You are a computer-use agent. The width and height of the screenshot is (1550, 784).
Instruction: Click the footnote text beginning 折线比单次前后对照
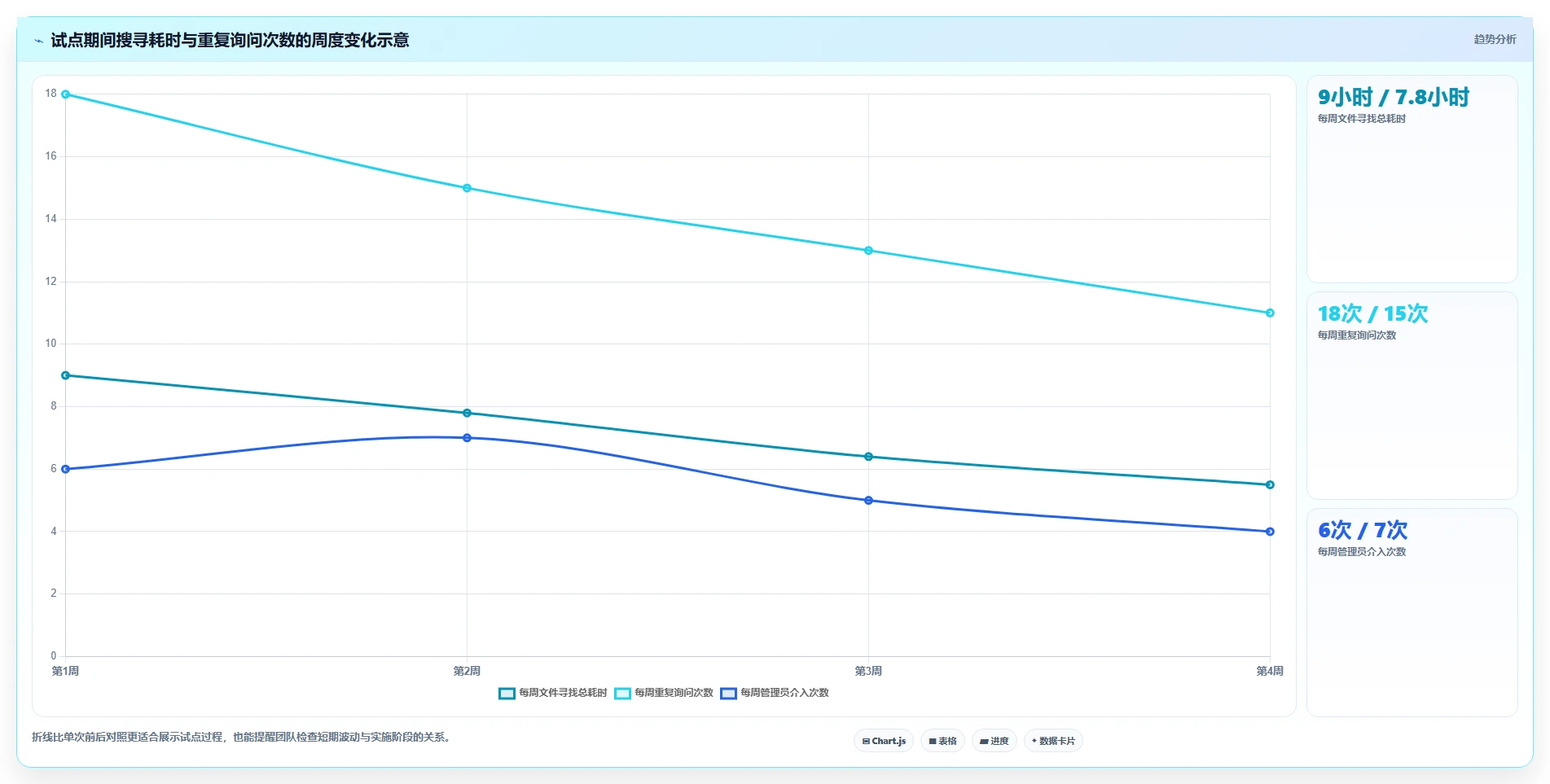click(x=241, y=738)
